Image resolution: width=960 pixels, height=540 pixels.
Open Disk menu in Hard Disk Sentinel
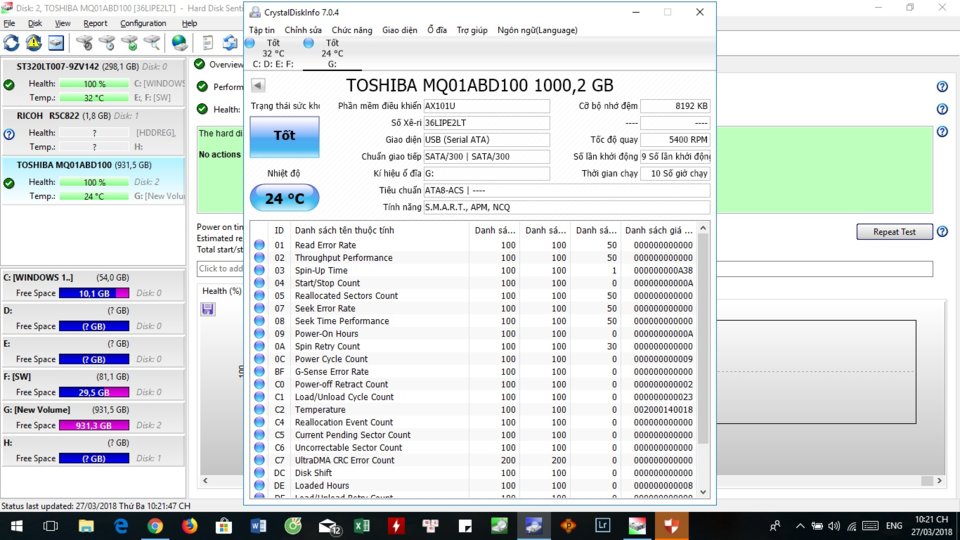tap(35, 23)
